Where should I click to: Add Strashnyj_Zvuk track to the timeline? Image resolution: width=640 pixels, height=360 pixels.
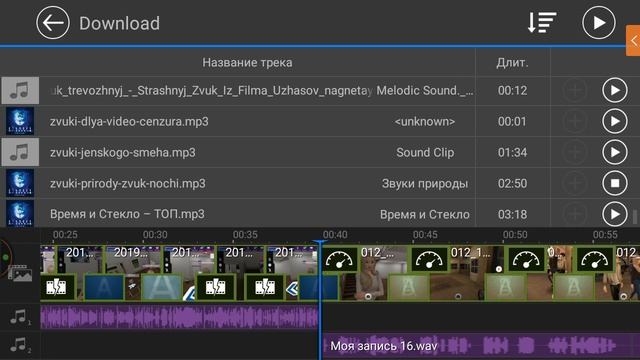[575, 90]
